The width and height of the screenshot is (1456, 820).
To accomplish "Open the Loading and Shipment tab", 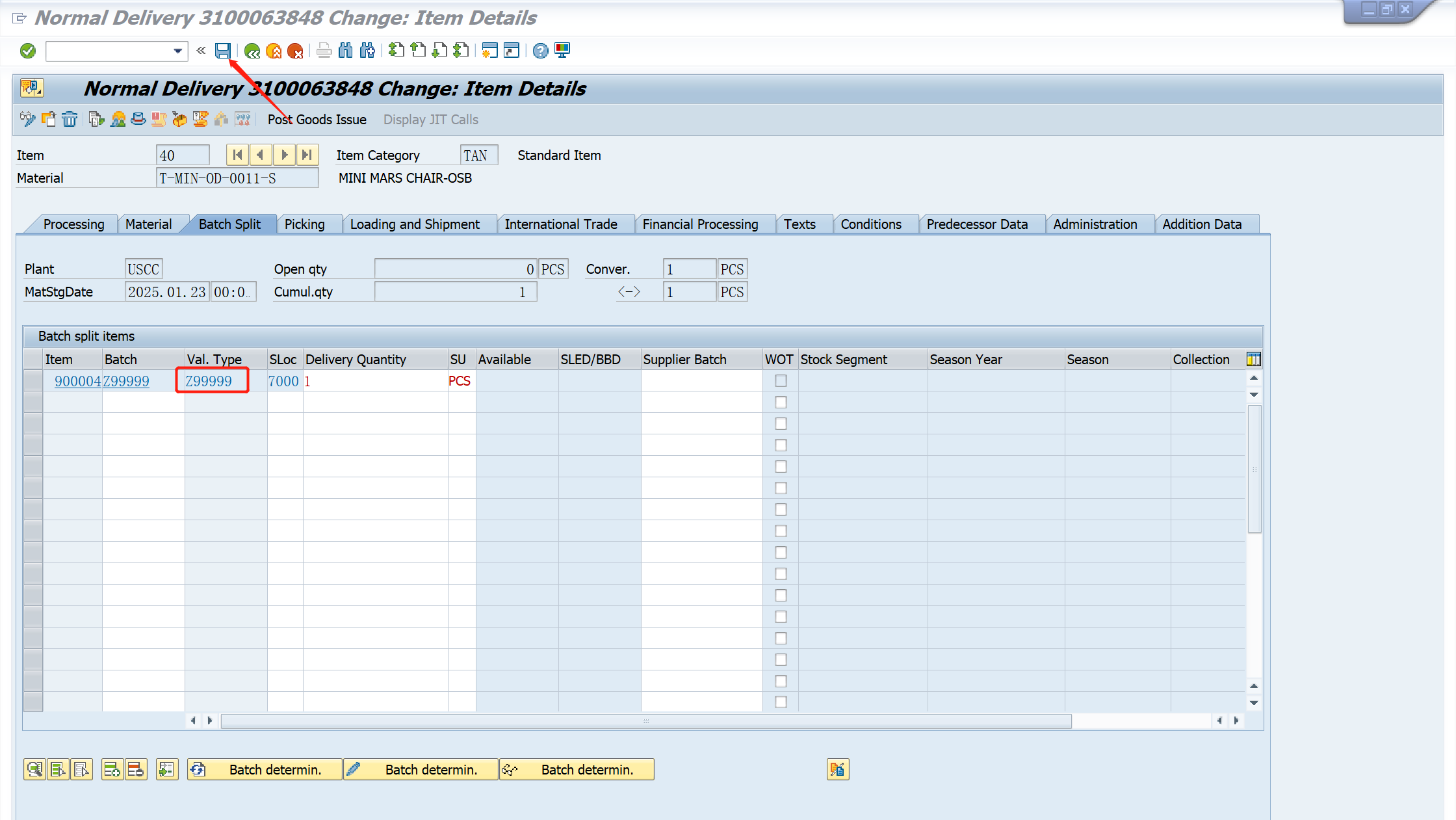I will pyautogui.click(x=415, y=224).
